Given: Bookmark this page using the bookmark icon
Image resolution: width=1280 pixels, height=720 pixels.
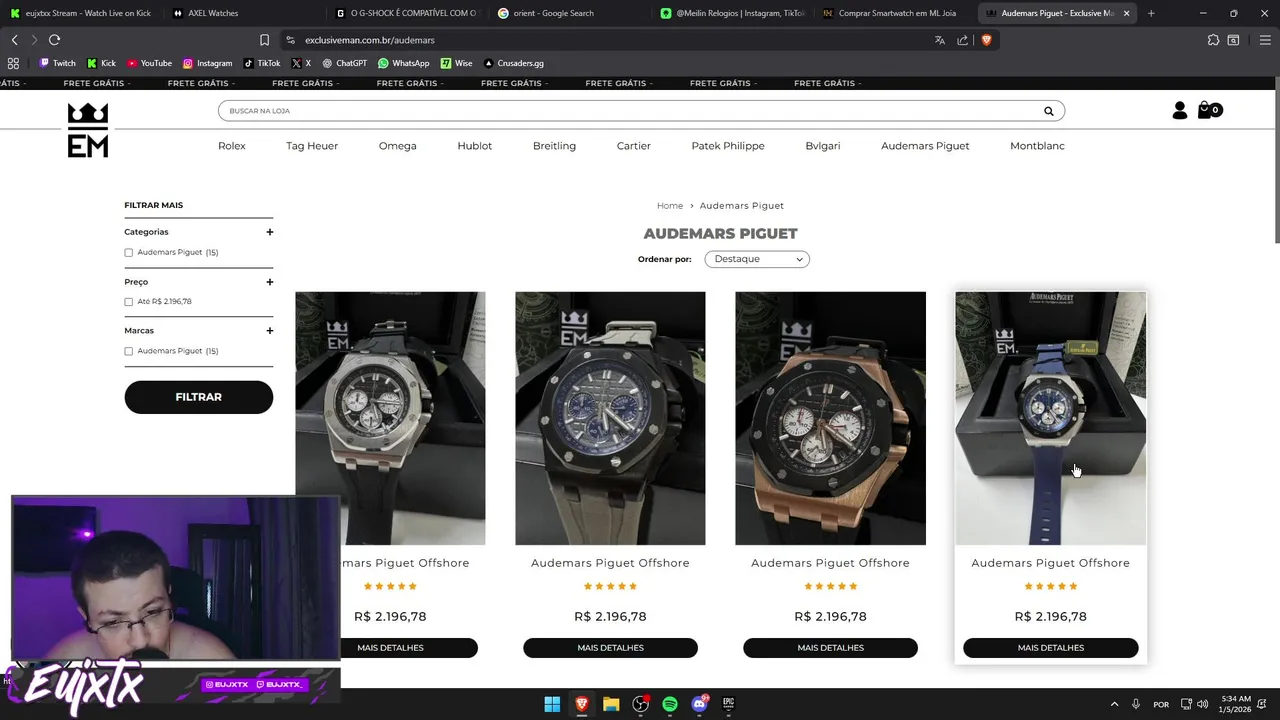Looking at the screenshot, I should click(264, 40).
